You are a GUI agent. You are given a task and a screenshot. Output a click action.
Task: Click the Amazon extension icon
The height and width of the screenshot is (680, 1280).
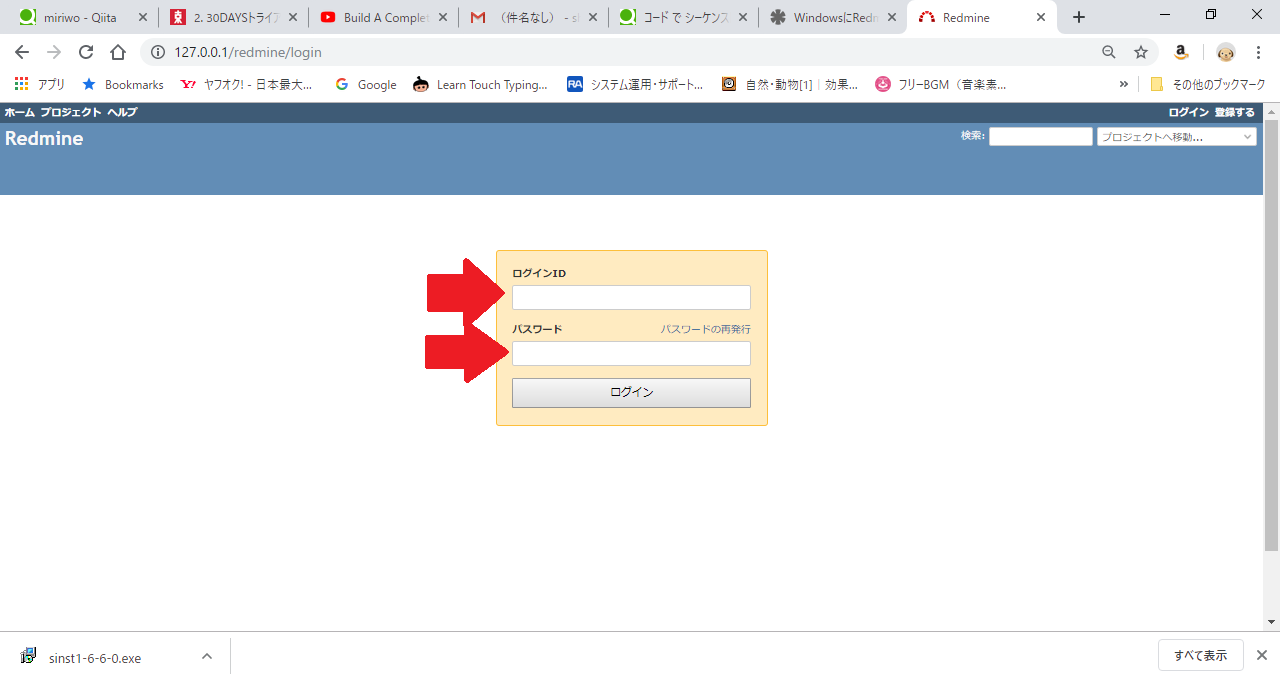[x=1180, y=52]
